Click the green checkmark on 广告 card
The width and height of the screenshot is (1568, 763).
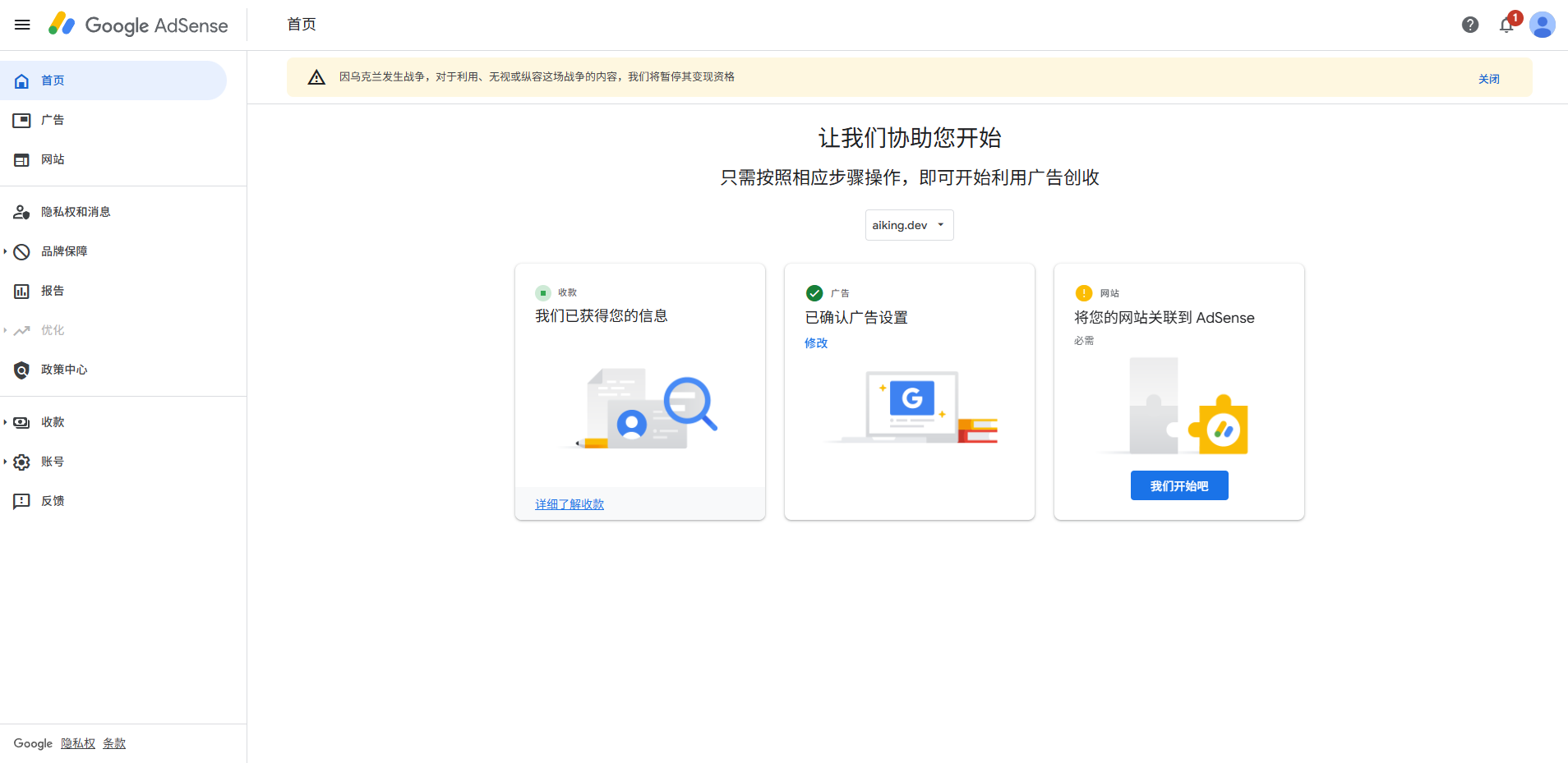[814, 293]
